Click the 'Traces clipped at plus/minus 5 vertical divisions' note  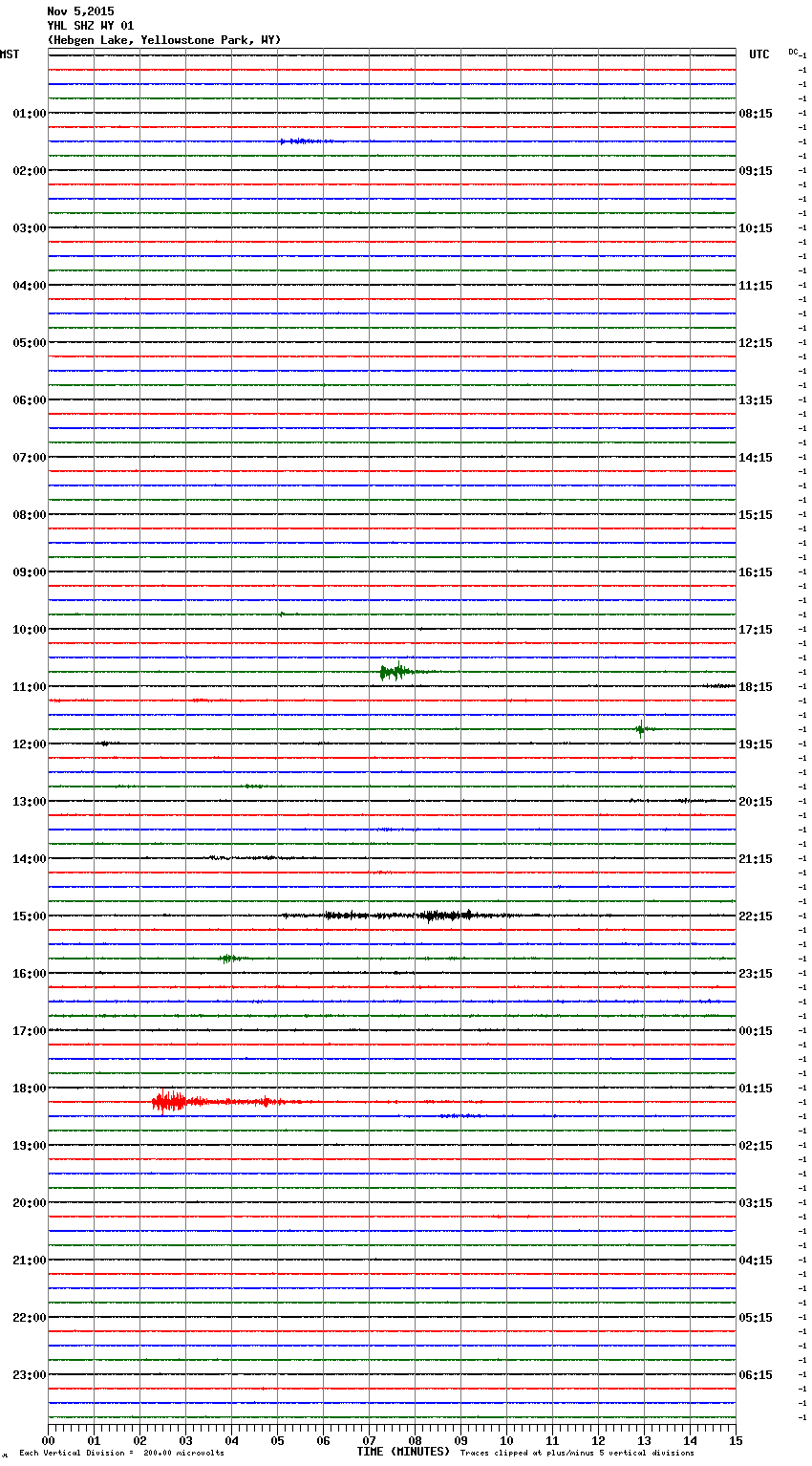(577, 1453)
